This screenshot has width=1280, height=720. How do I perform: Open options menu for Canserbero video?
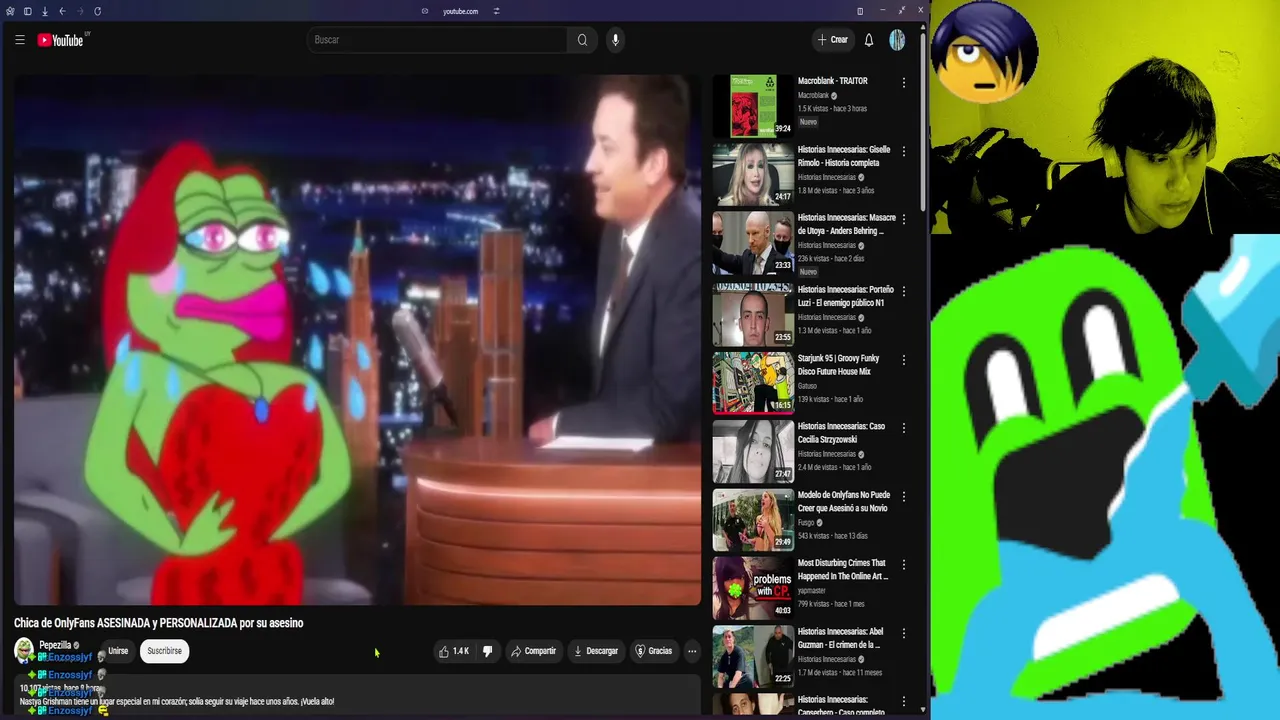(904, 701)
